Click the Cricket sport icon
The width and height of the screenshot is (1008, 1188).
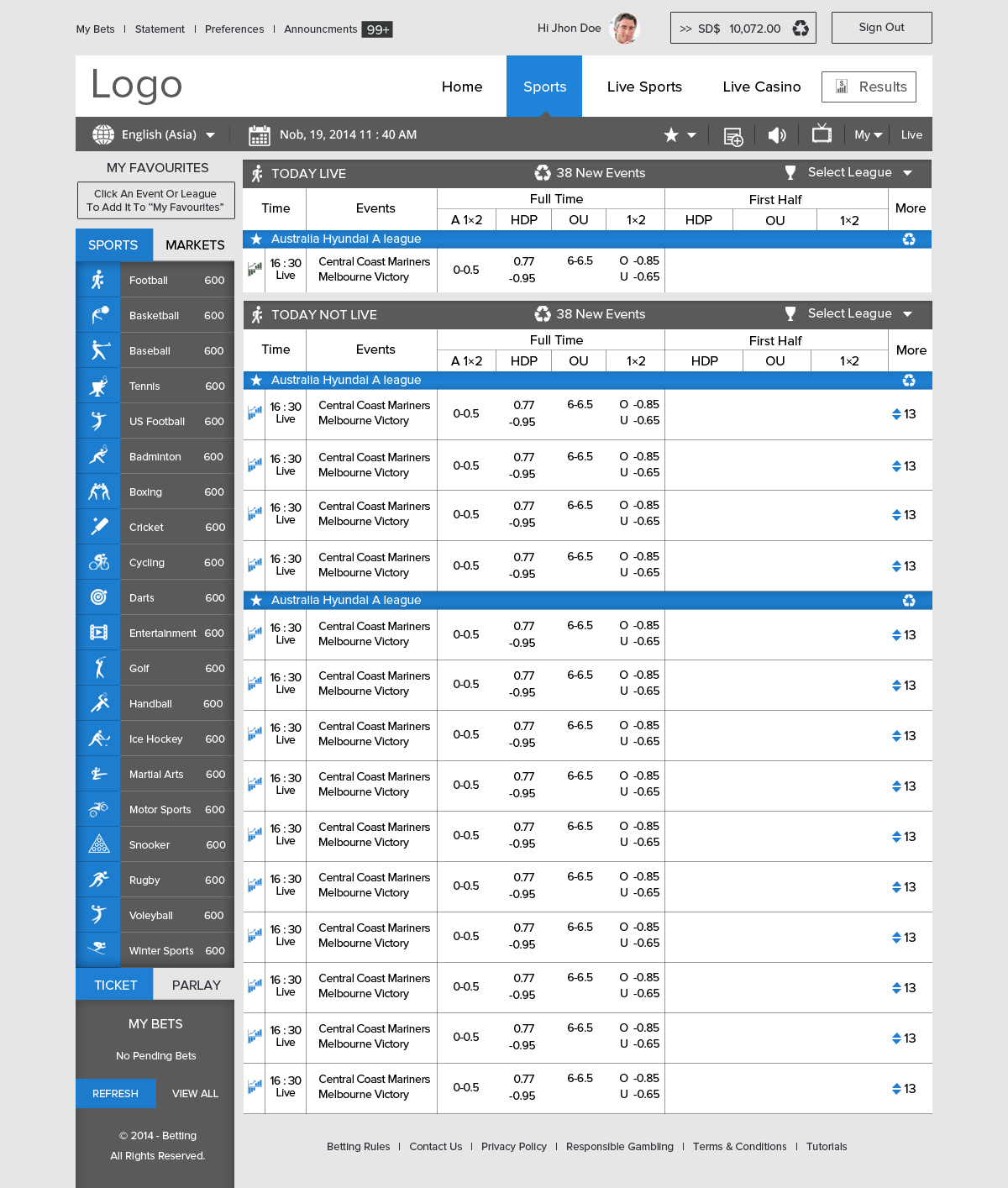coord(99,527)
